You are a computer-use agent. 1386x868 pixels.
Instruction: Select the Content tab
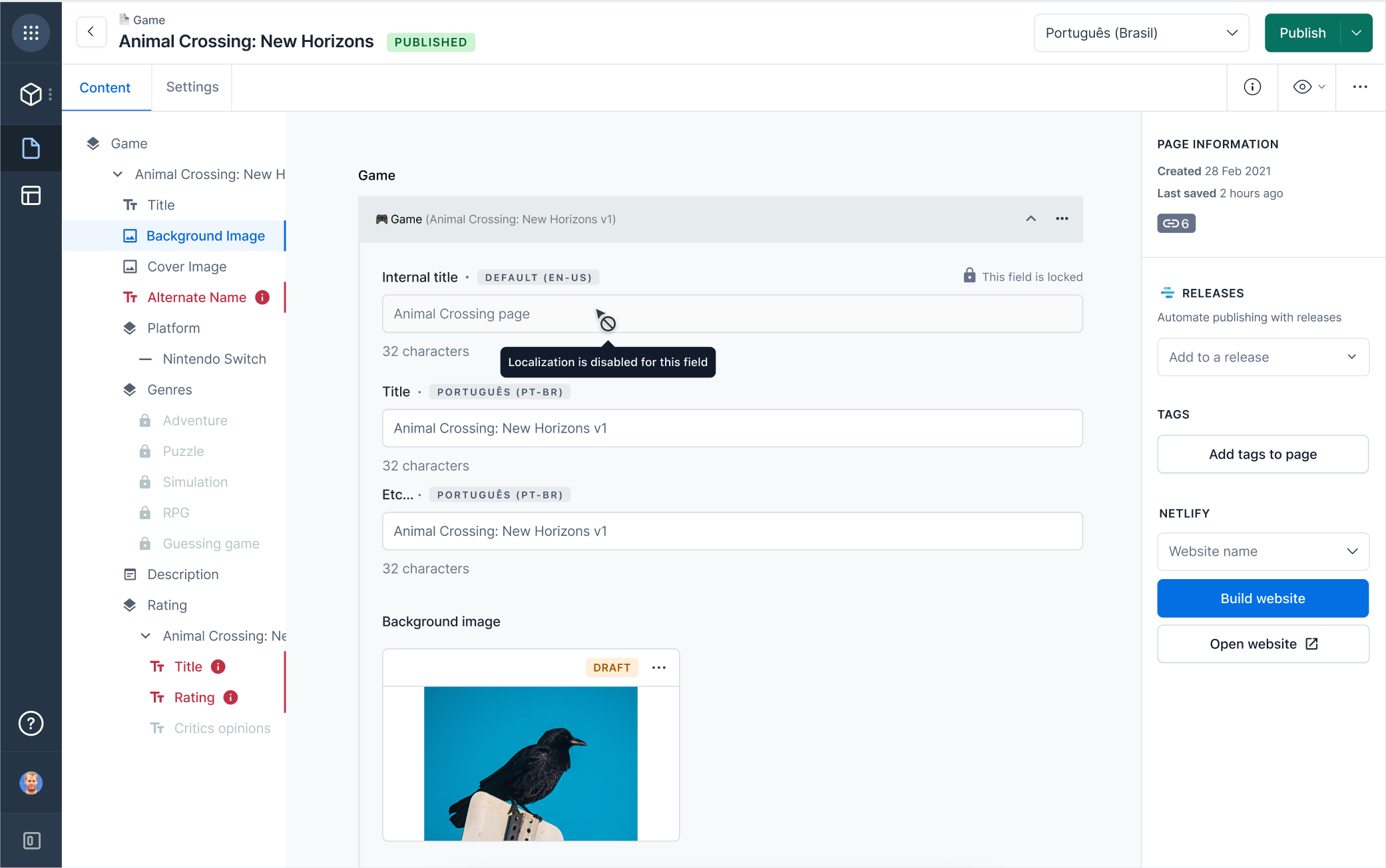click(x=105, y=87)
